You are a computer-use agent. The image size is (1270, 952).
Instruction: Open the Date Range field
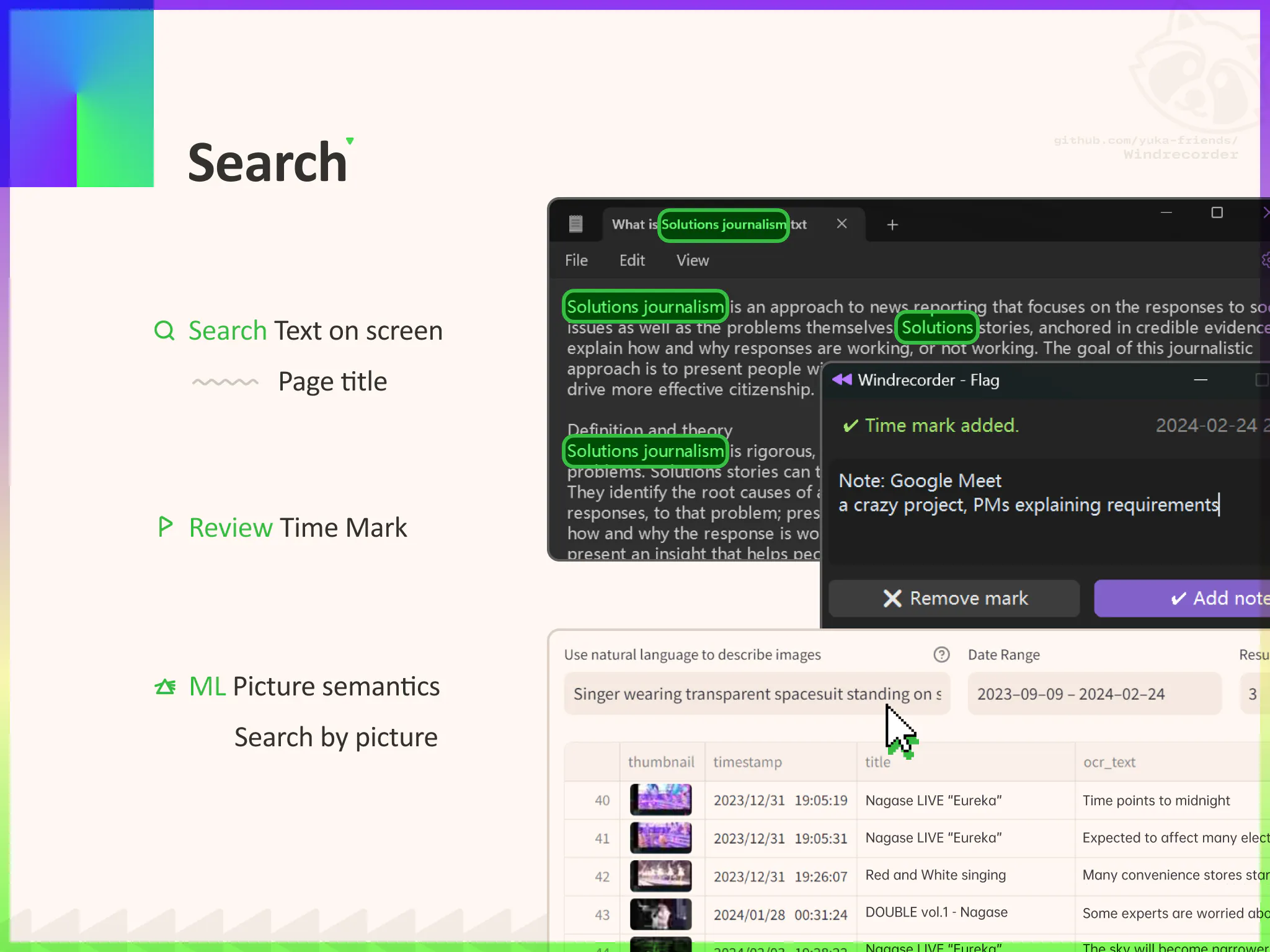[1095, 694]
